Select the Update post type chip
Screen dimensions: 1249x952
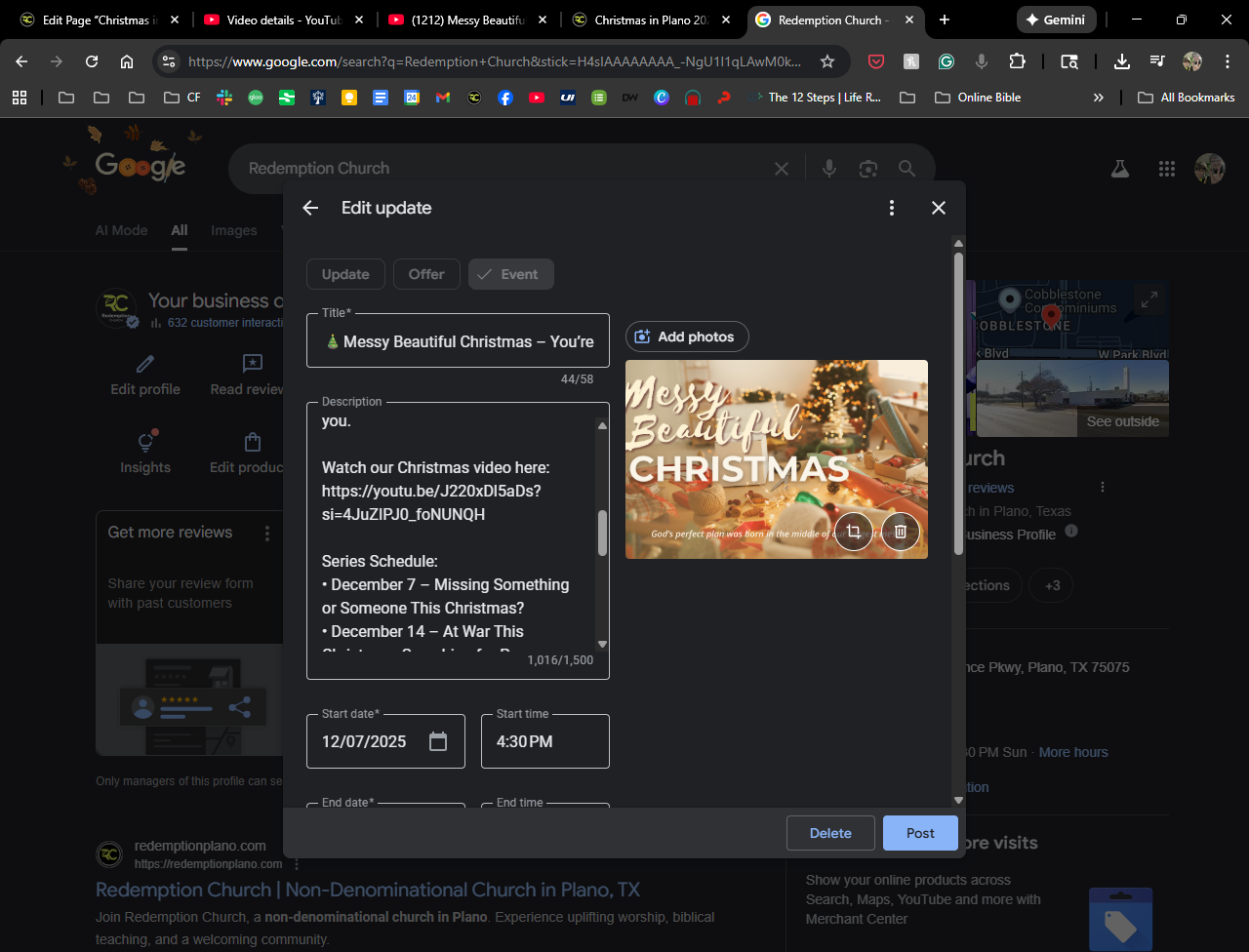pos(345,274)
